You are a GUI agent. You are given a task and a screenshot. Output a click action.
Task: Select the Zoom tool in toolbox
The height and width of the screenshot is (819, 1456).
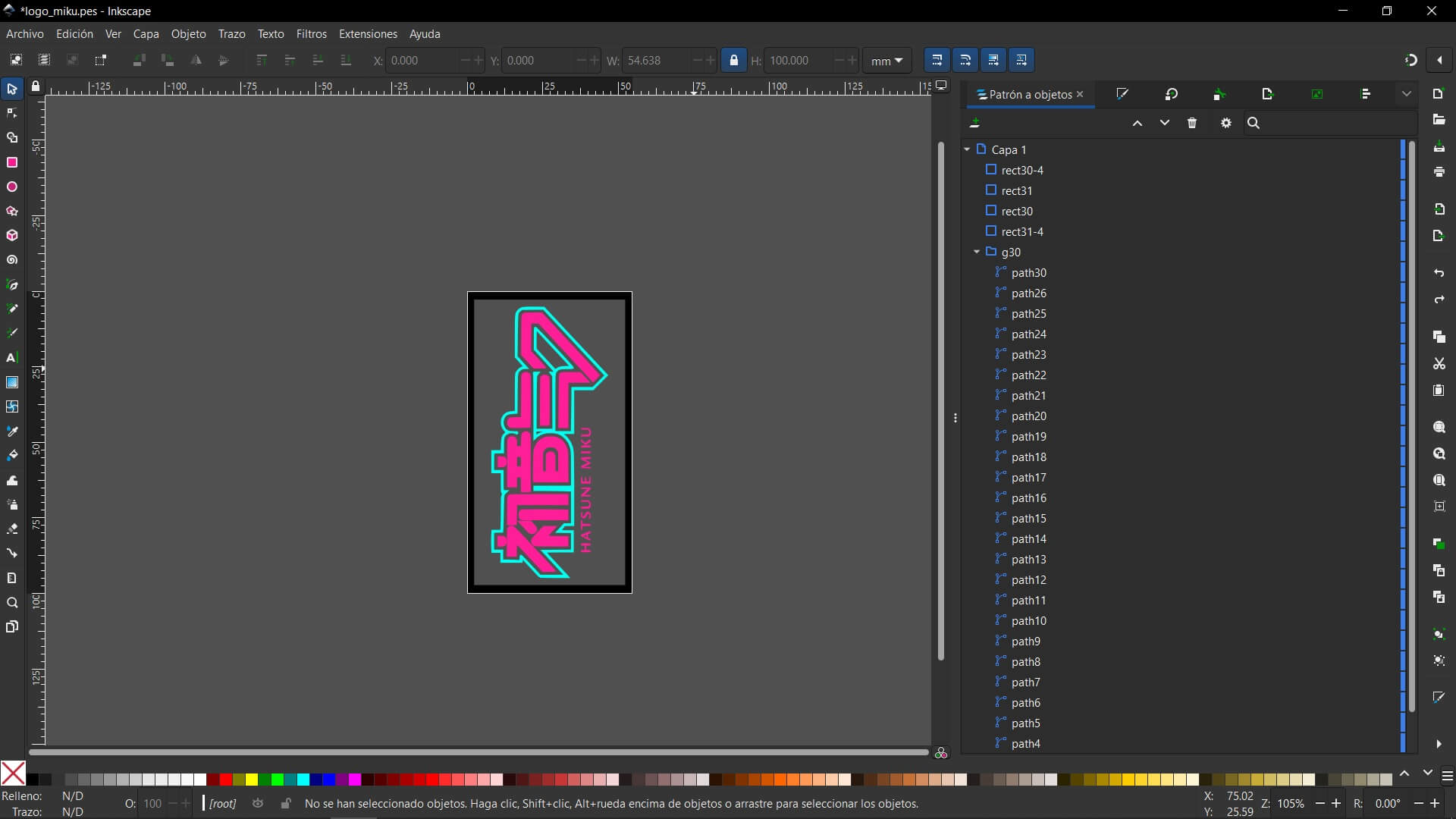click(12, 603)
